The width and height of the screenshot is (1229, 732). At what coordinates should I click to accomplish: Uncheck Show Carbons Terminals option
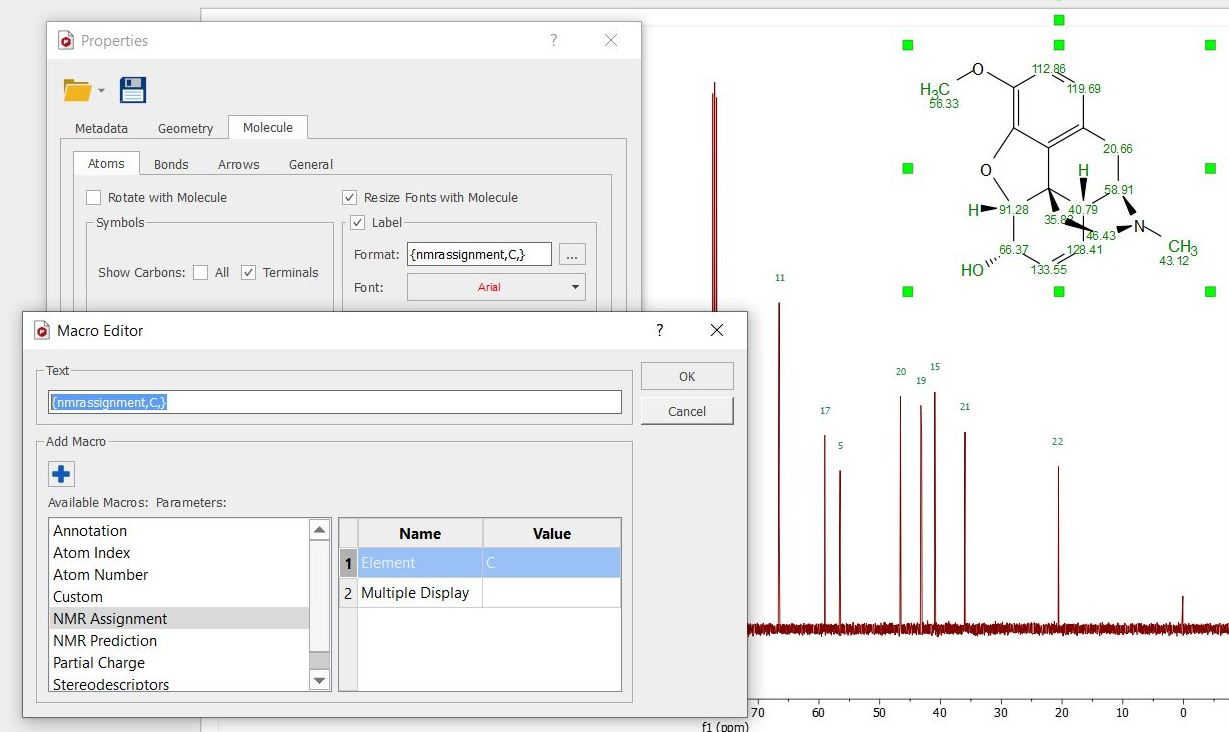[249, 272]
